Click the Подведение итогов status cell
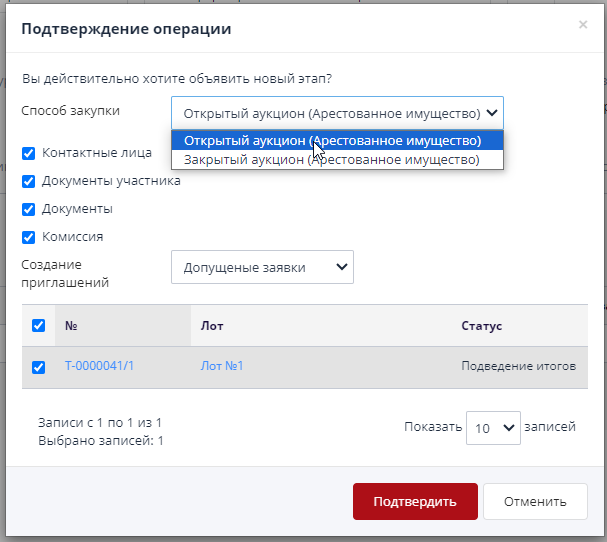This screenshot has height=542, width=607. point(518,366)
